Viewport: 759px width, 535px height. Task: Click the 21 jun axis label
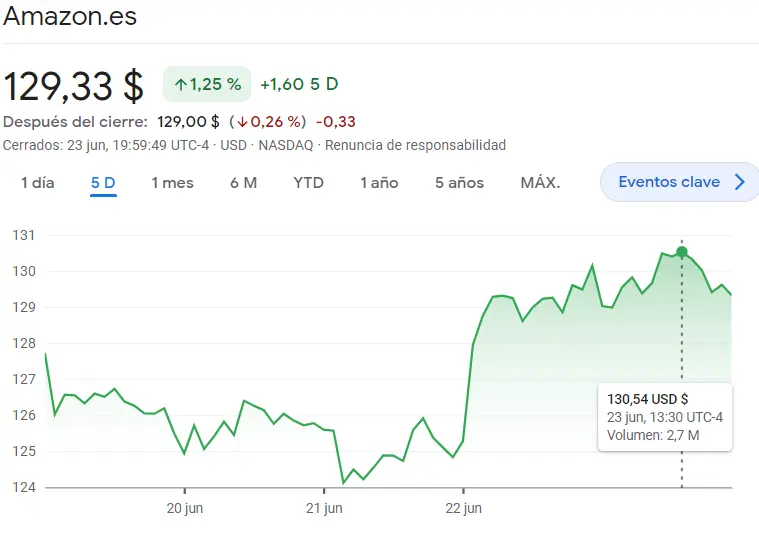[324, 508]
